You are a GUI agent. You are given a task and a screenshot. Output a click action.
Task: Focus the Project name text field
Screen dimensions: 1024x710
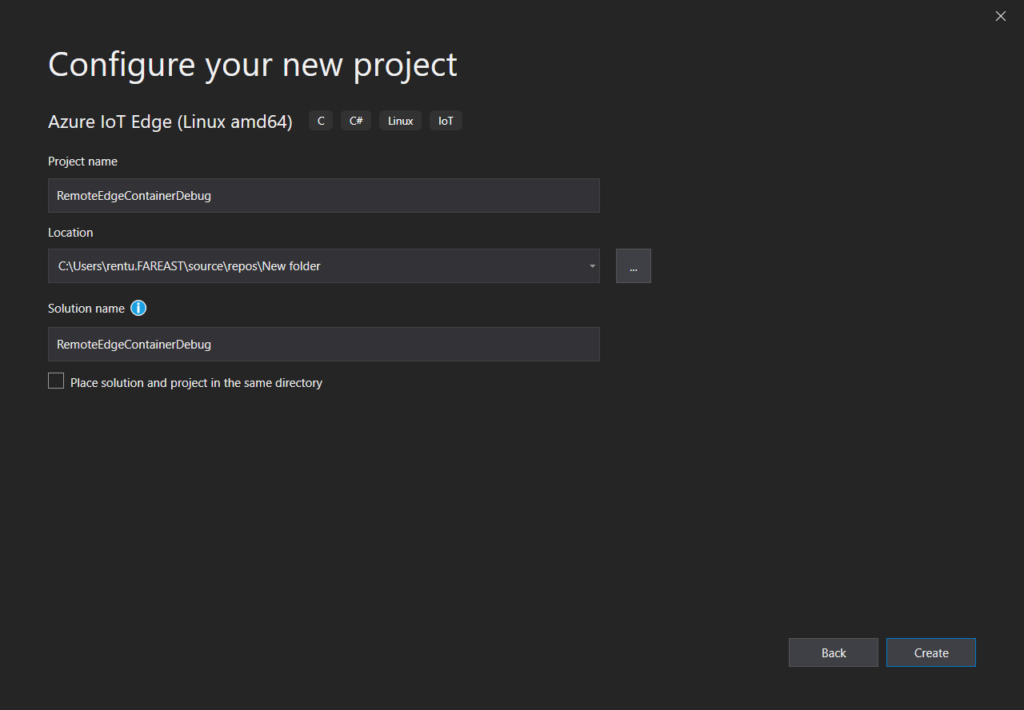[323, 196]
